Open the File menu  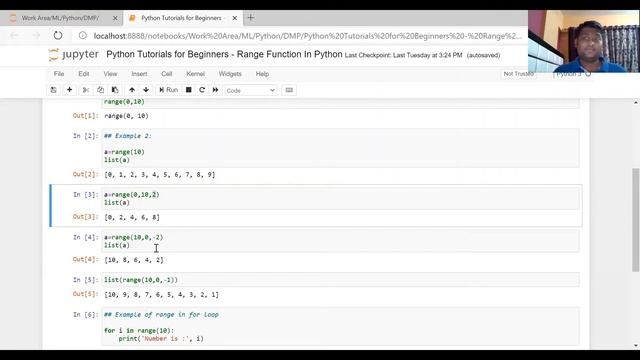[59, 74]
